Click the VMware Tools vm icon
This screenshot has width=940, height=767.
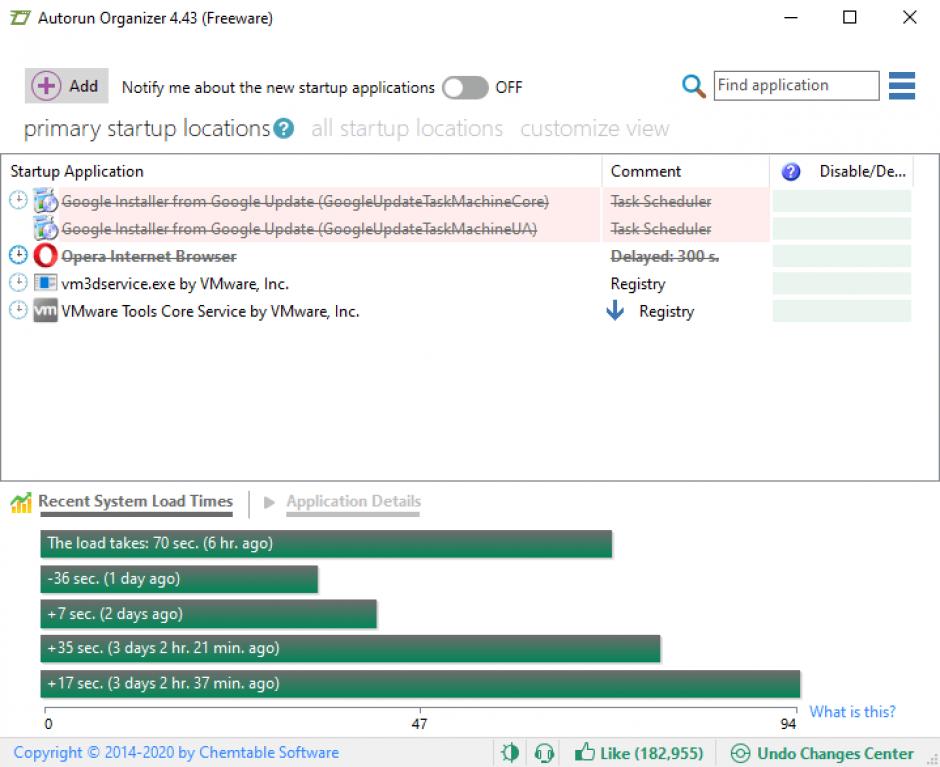click(46, 311)
